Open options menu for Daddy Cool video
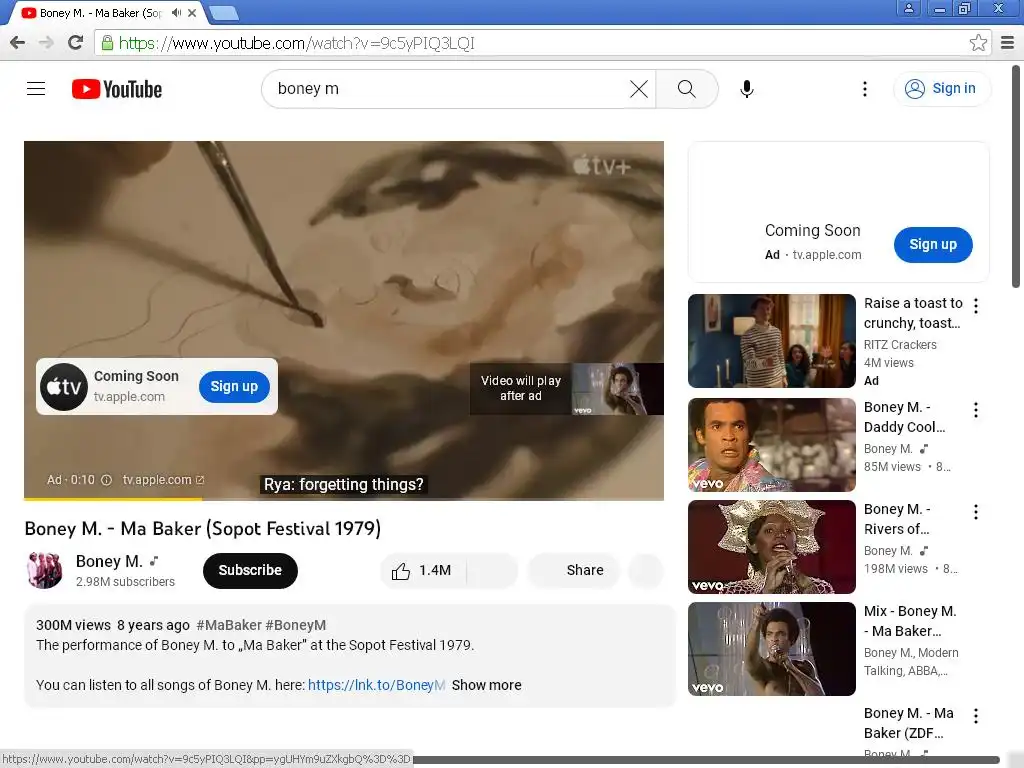 click(x=976, y=410)
